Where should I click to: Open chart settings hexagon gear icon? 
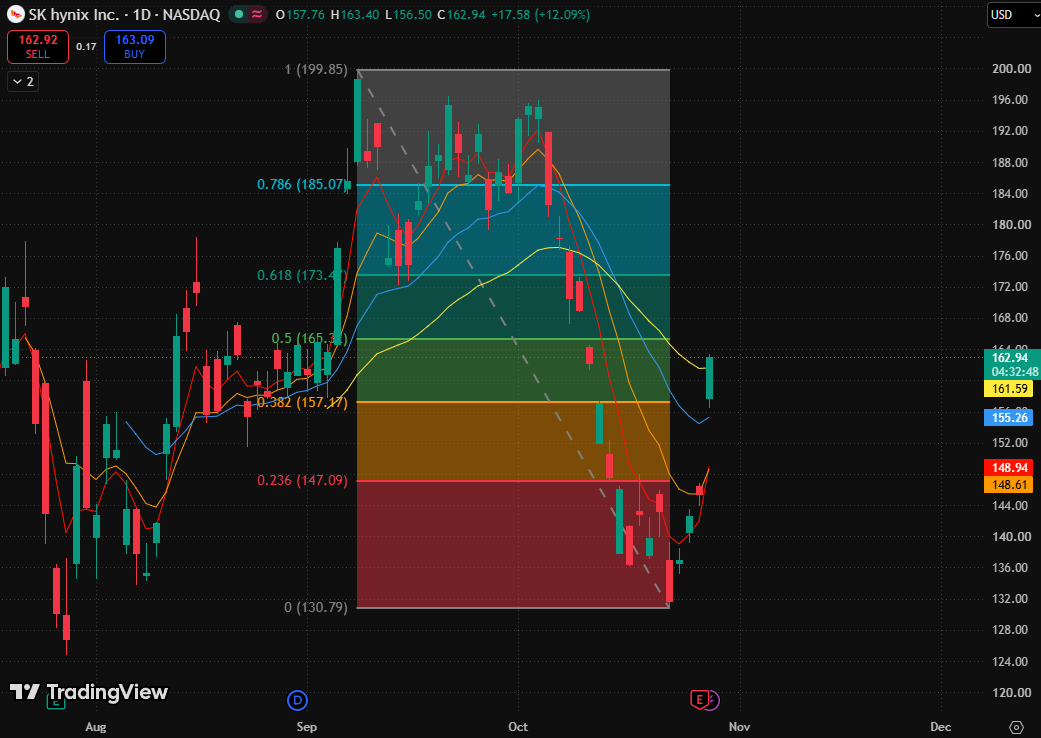pos(1016,727)
